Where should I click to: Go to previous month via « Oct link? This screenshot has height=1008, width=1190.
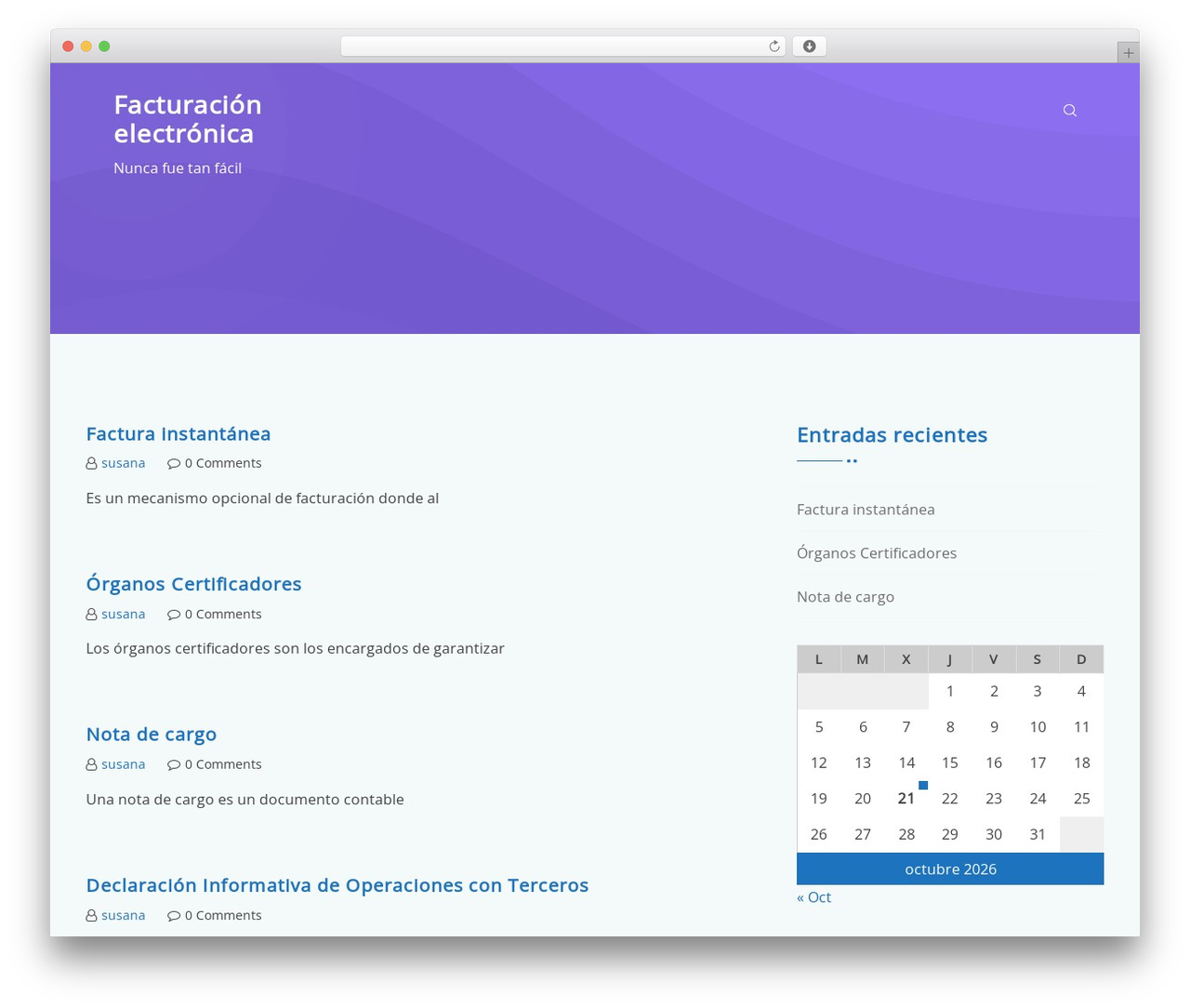(x=813, y=897)
